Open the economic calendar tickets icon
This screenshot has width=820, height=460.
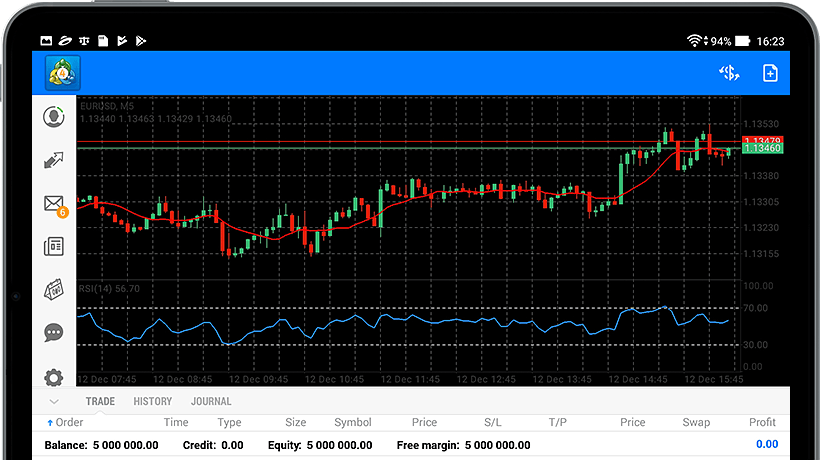[x=54, y=290]
